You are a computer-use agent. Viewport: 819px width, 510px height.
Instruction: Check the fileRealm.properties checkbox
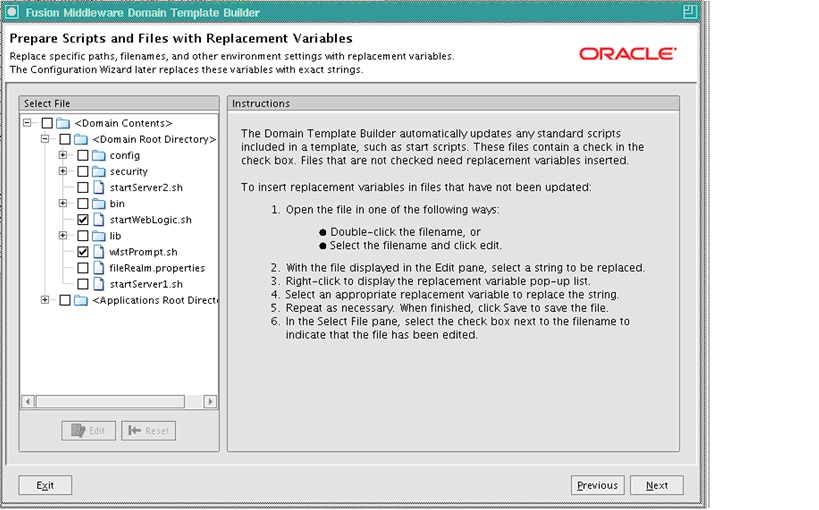coord(83,268)
